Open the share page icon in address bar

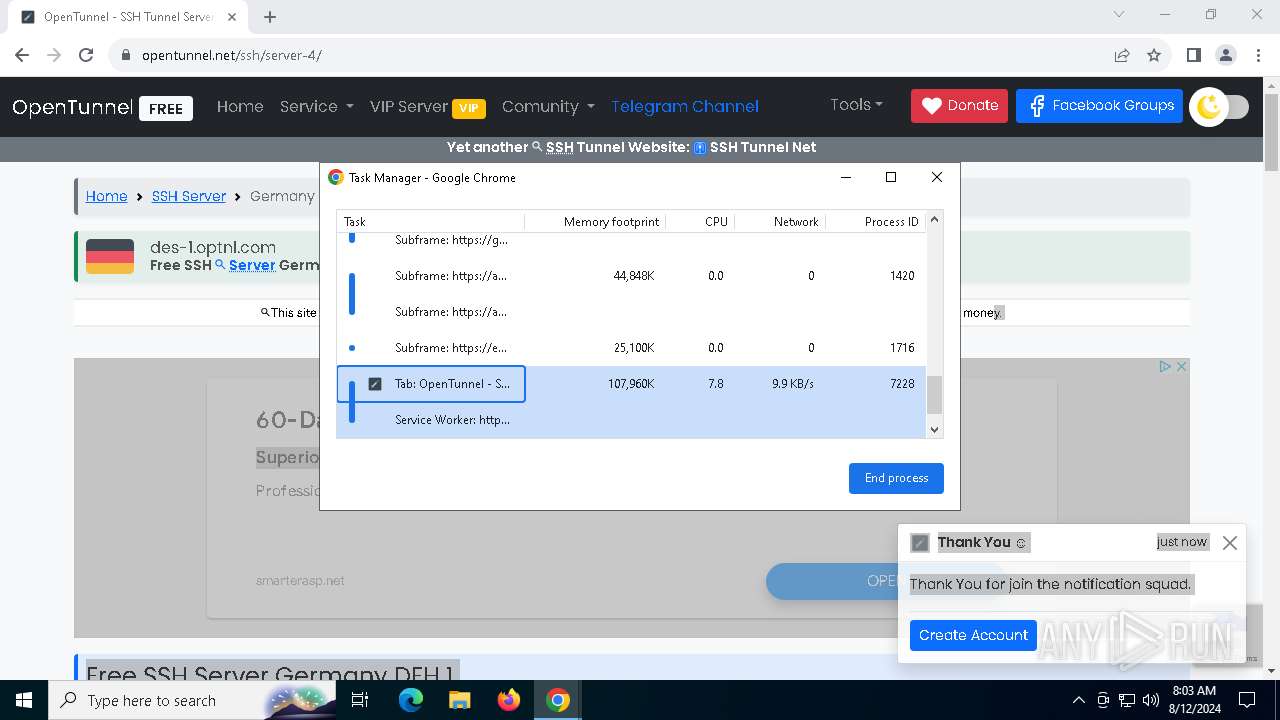(x=1122, y=55)
